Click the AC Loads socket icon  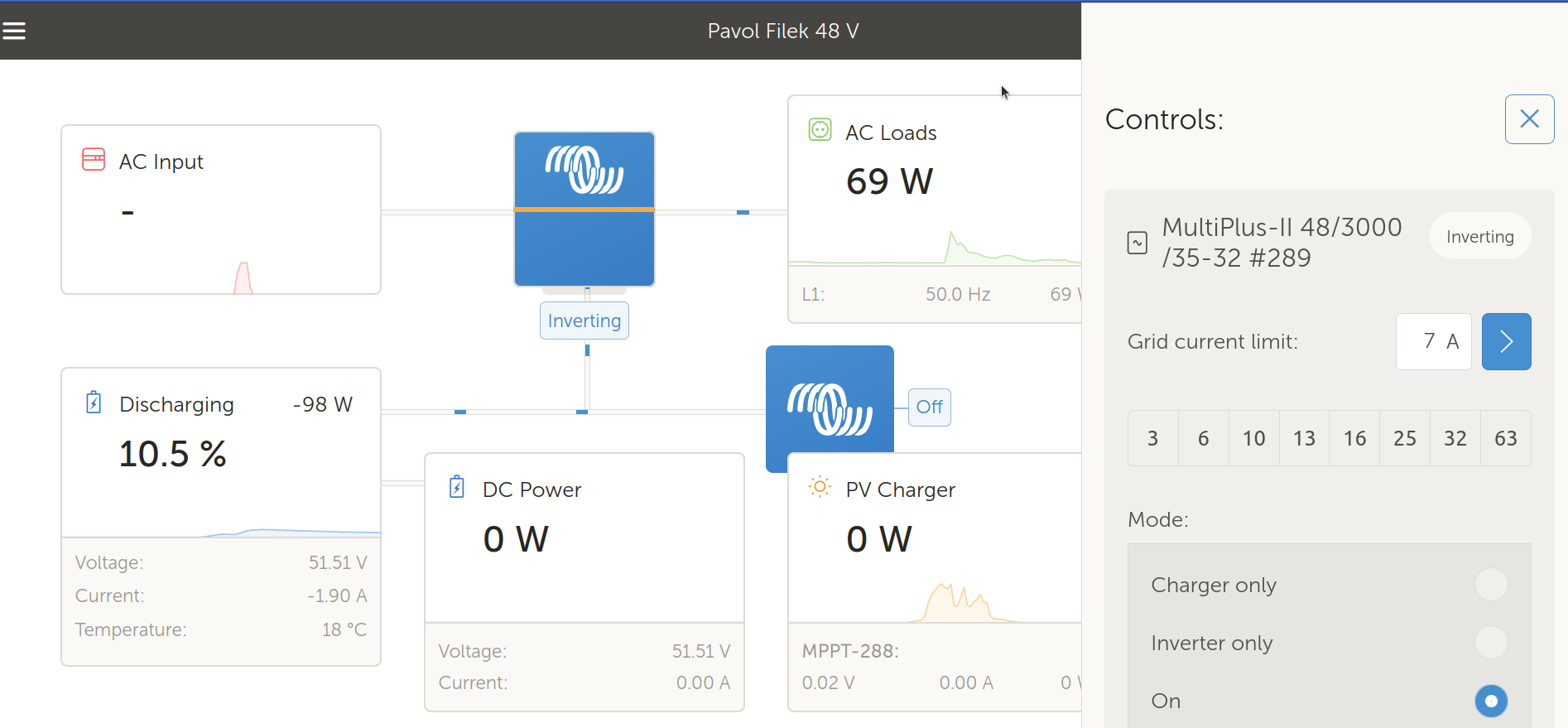point(820,130)
